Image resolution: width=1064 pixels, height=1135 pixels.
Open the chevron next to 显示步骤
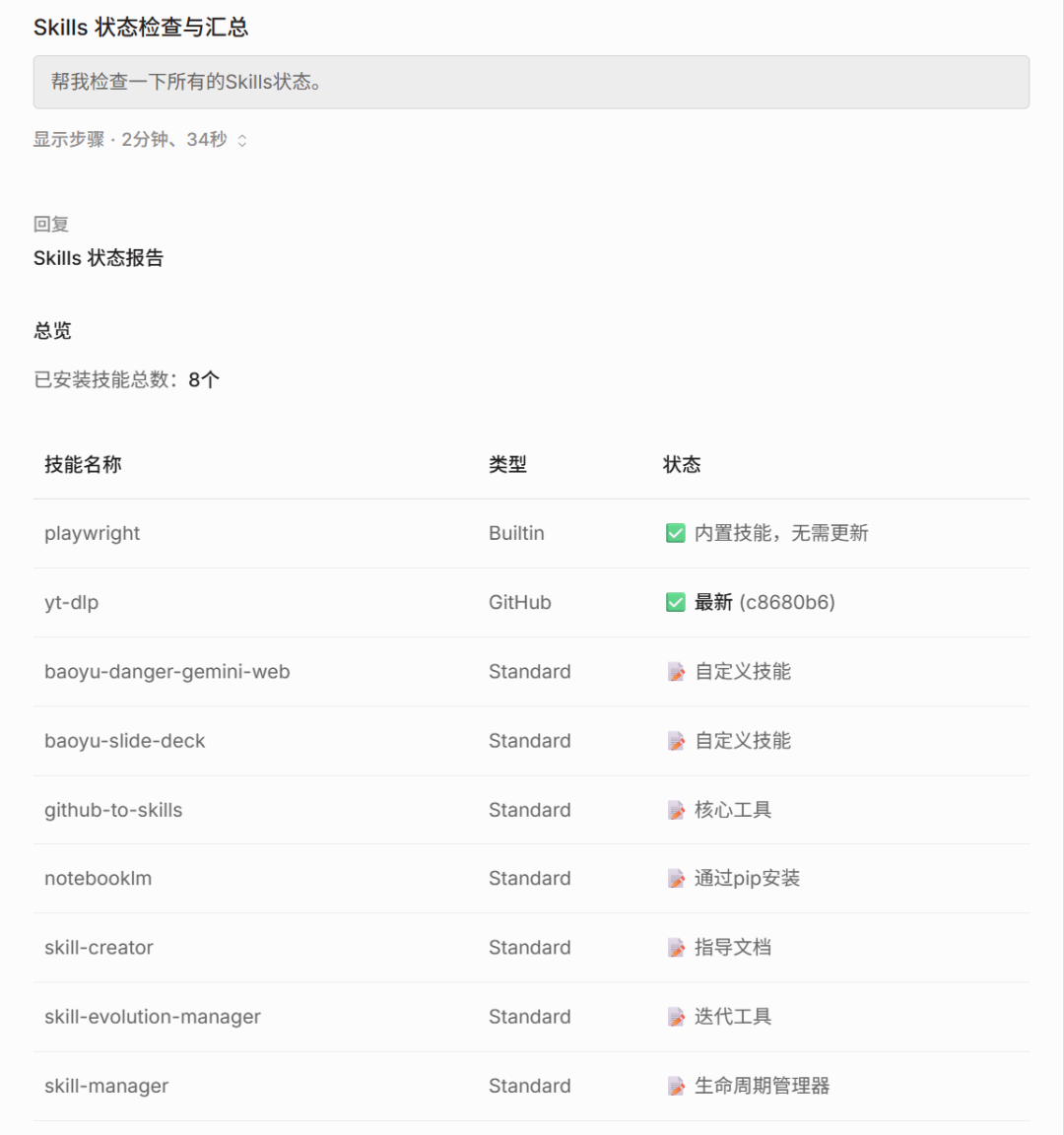[240, 140]
